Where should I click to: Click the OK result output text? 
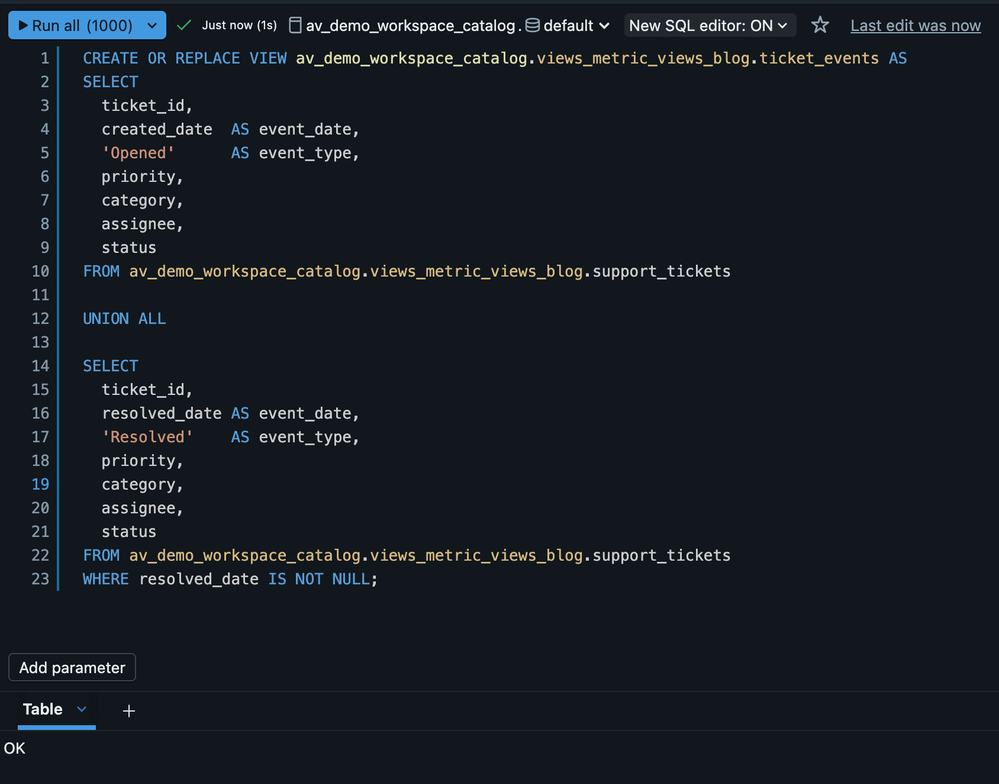[15, 748]
